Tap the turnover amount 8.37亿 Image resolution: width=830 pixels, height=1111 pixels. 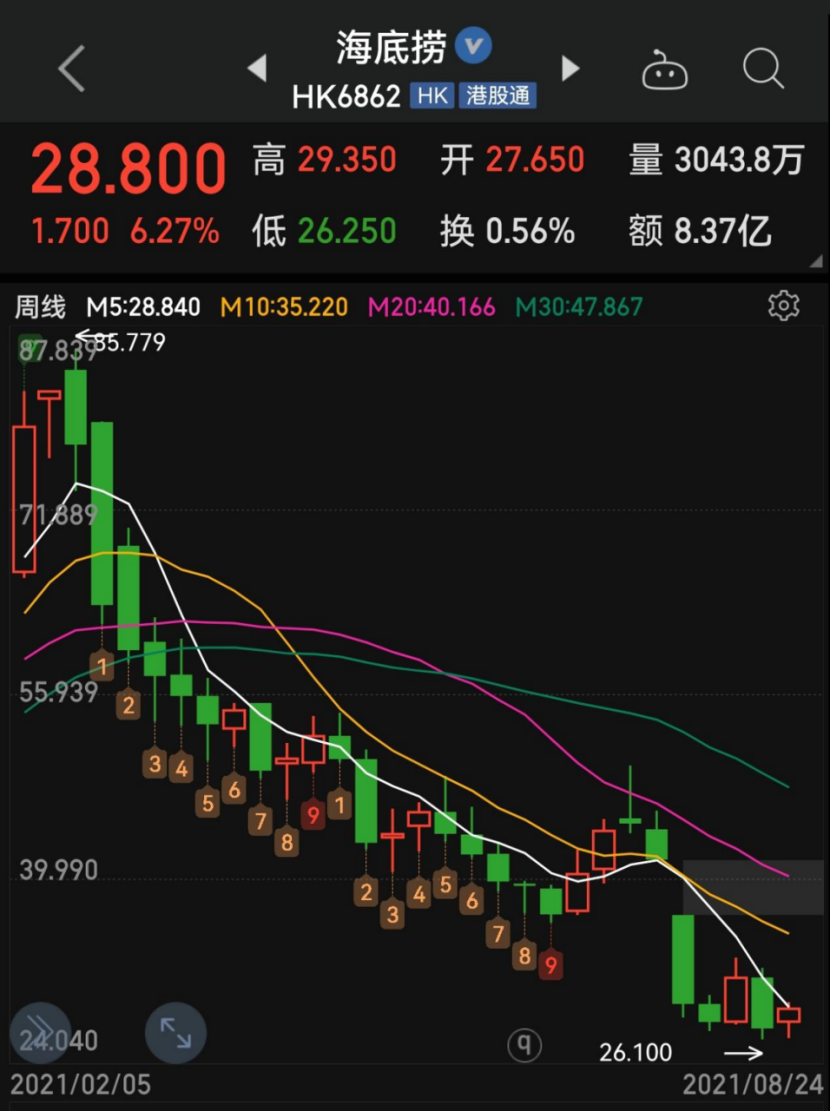(722, 231)
